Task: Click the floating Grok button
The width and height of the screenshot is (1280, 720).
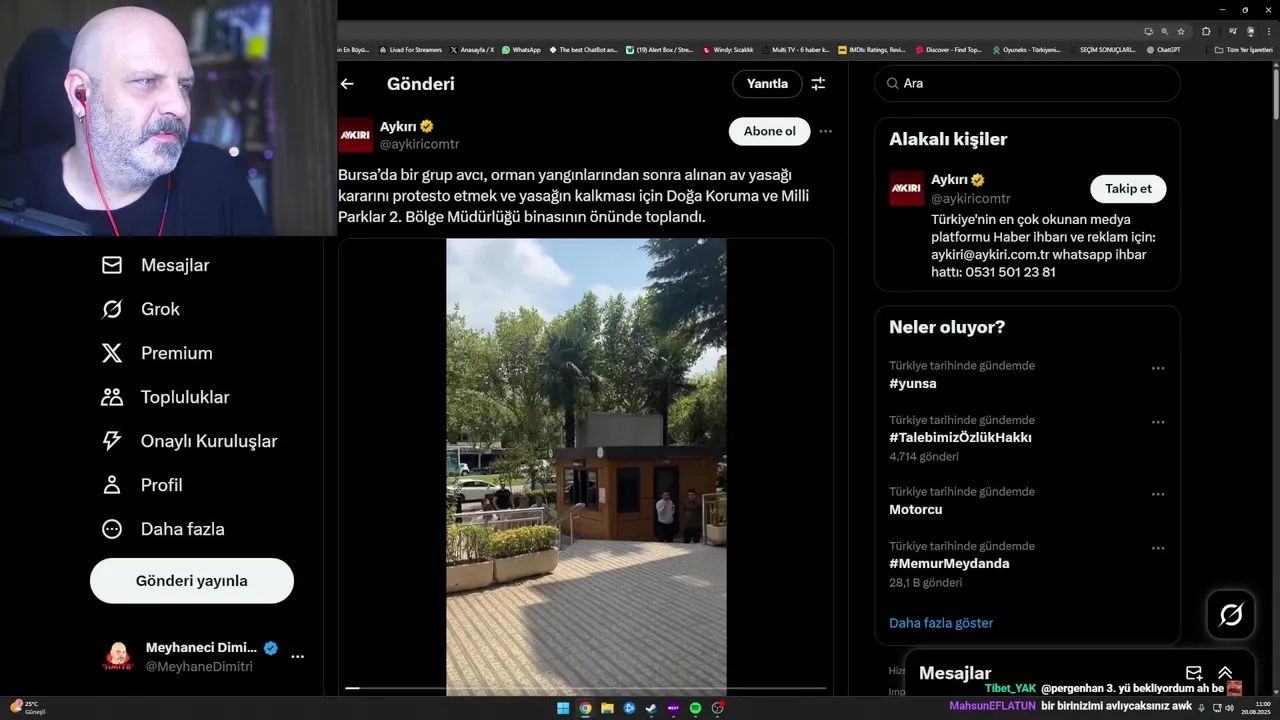Action: [x=1231, y=615]
